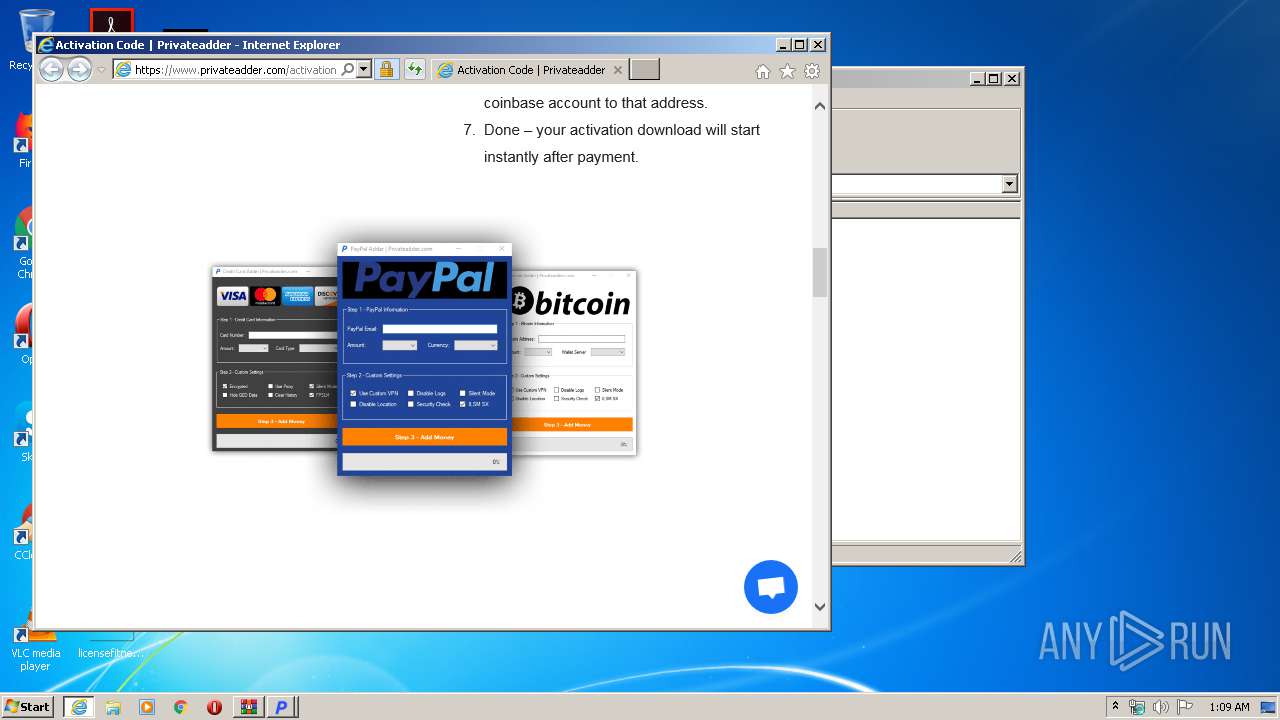Open the volume speaker tray icon

tap(1161, 707)
